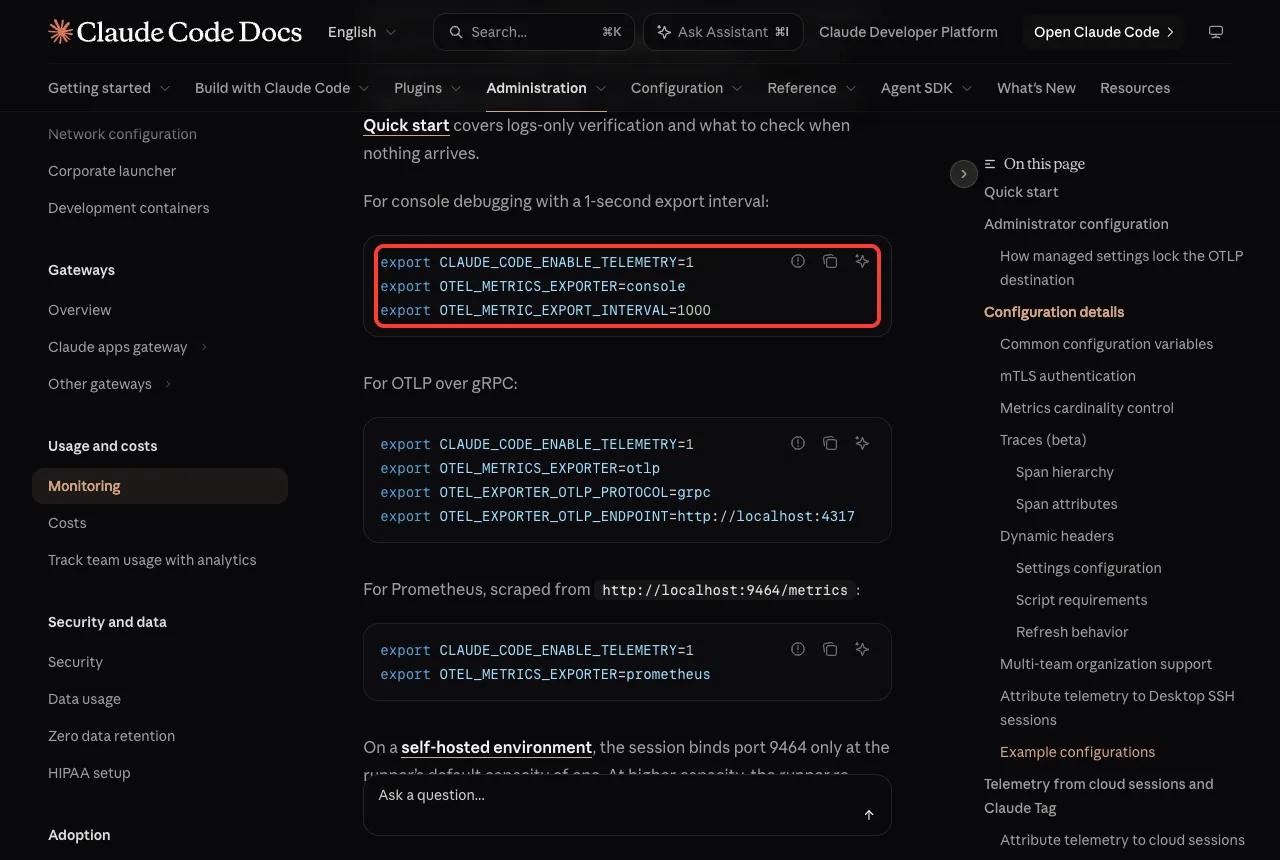Click Open Claude Code button

(1103, 32)
